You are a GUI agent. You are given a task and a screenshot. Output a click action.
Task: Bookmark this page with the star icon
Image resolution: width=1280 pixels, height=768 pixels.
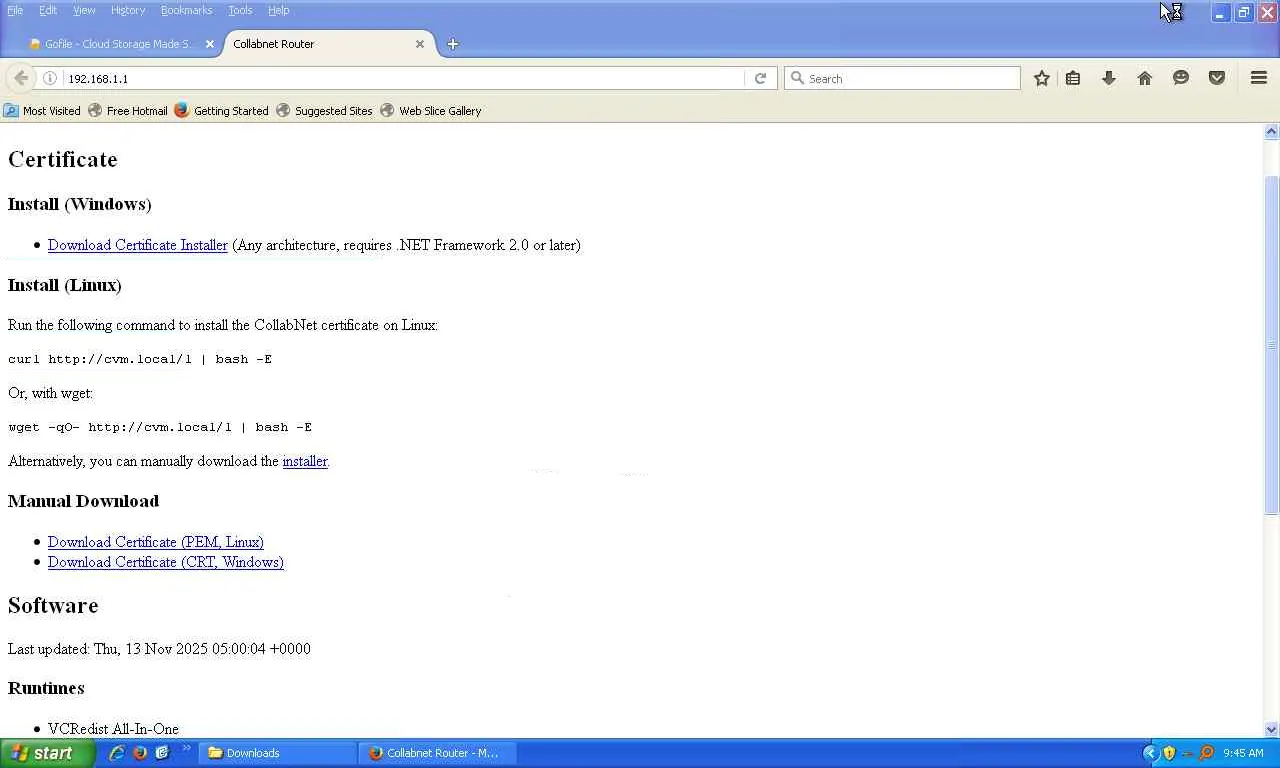(1042, 78)
